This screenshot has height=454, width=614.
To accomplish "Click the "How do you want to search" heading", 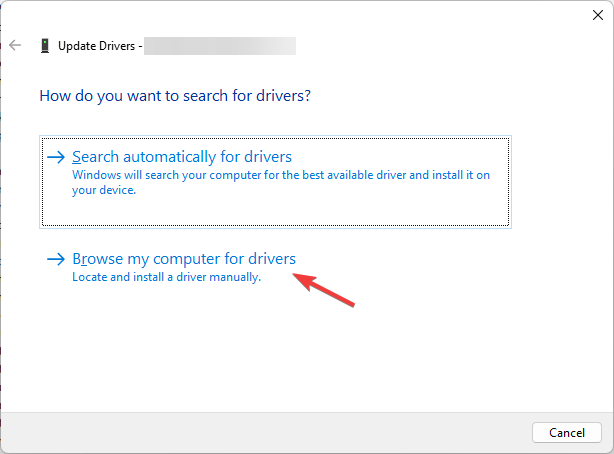I will pyautogui.click(x=175, y=96).
